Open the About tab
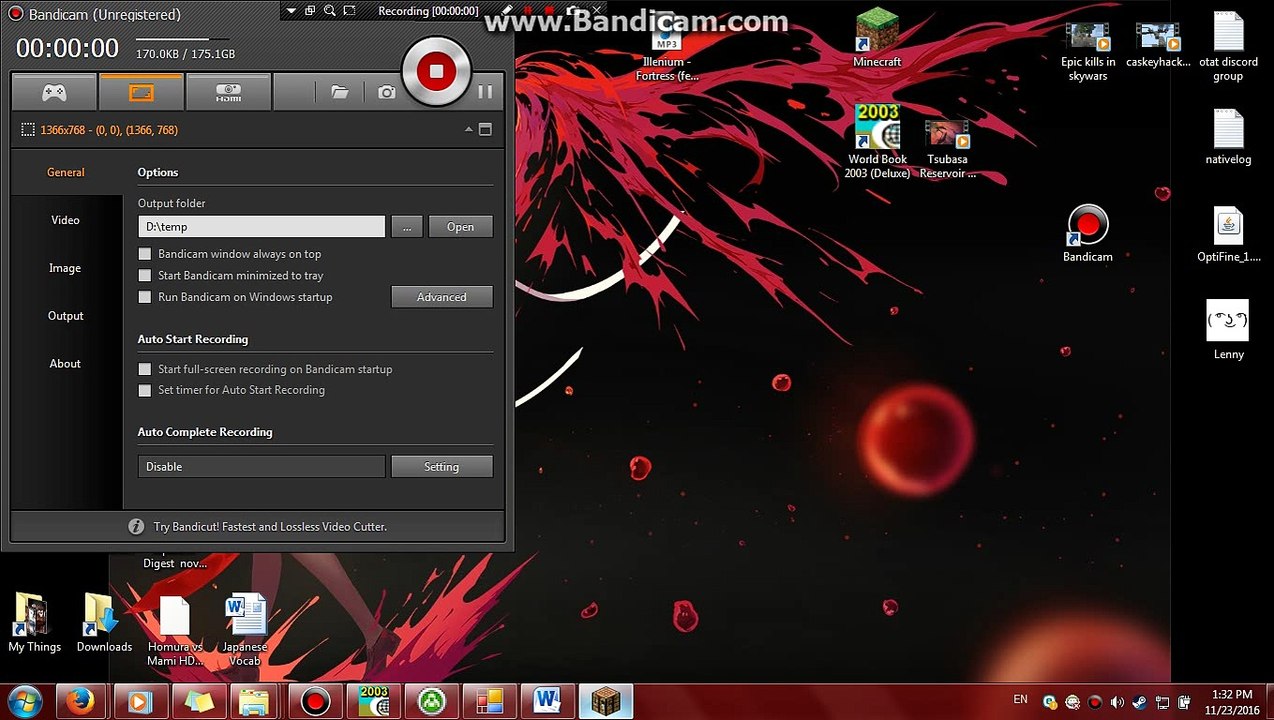This screenshot has width=1274, height=720. click(66, 364)
